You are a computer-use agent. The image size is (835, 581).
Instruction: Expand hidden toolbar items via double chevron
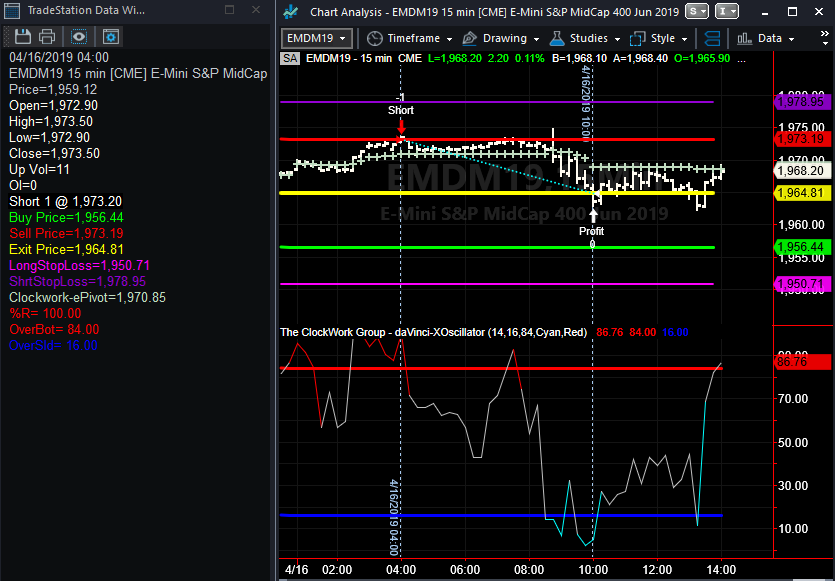822,35
